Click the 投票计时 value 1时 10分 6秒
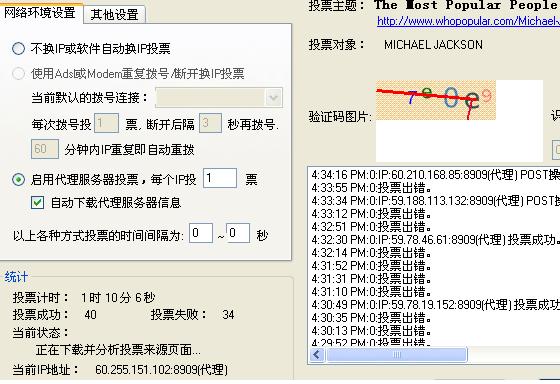Viewport: 560px width, 384px height. tap(118, 298)
